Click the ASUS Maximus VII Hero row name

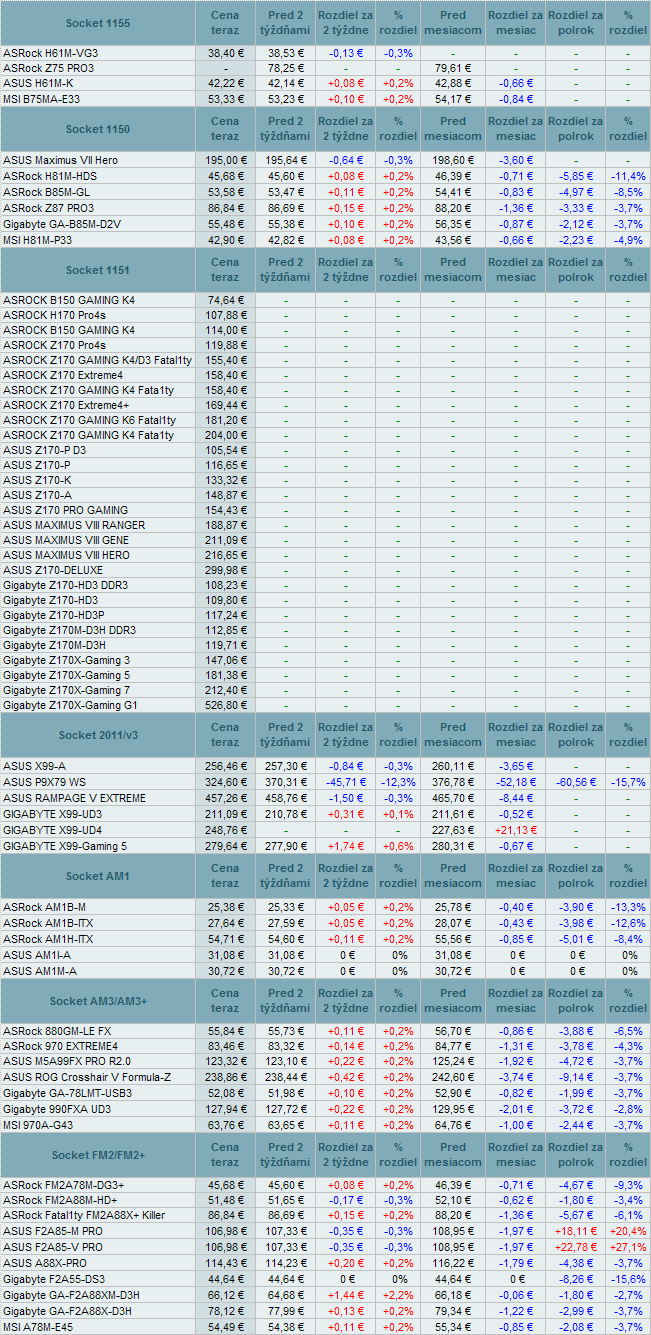pyautogui.click(x=60, y=160)
